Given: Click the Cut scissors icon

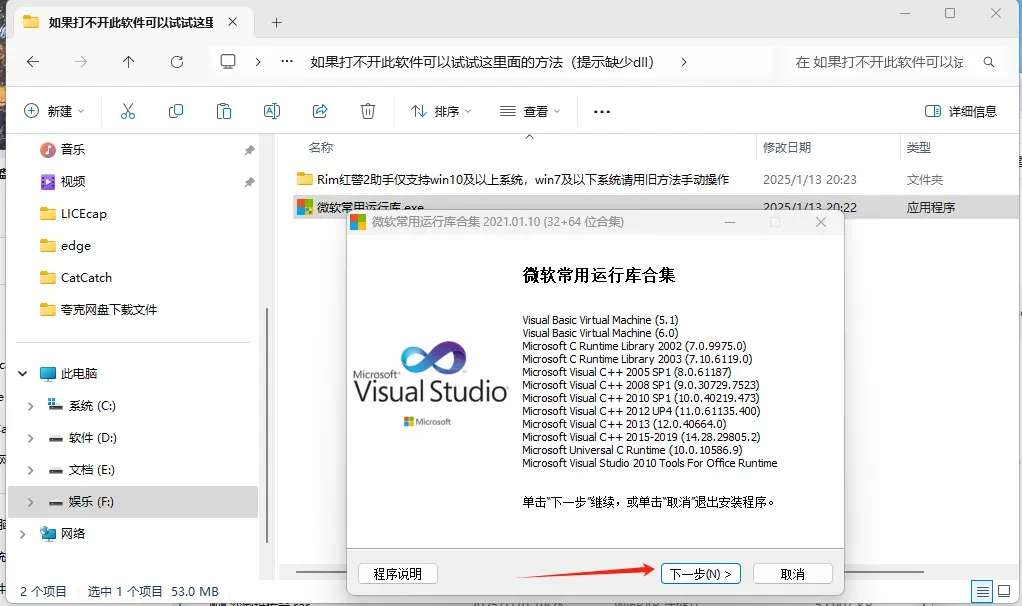Looking at the screenshot, I should 128,111.
